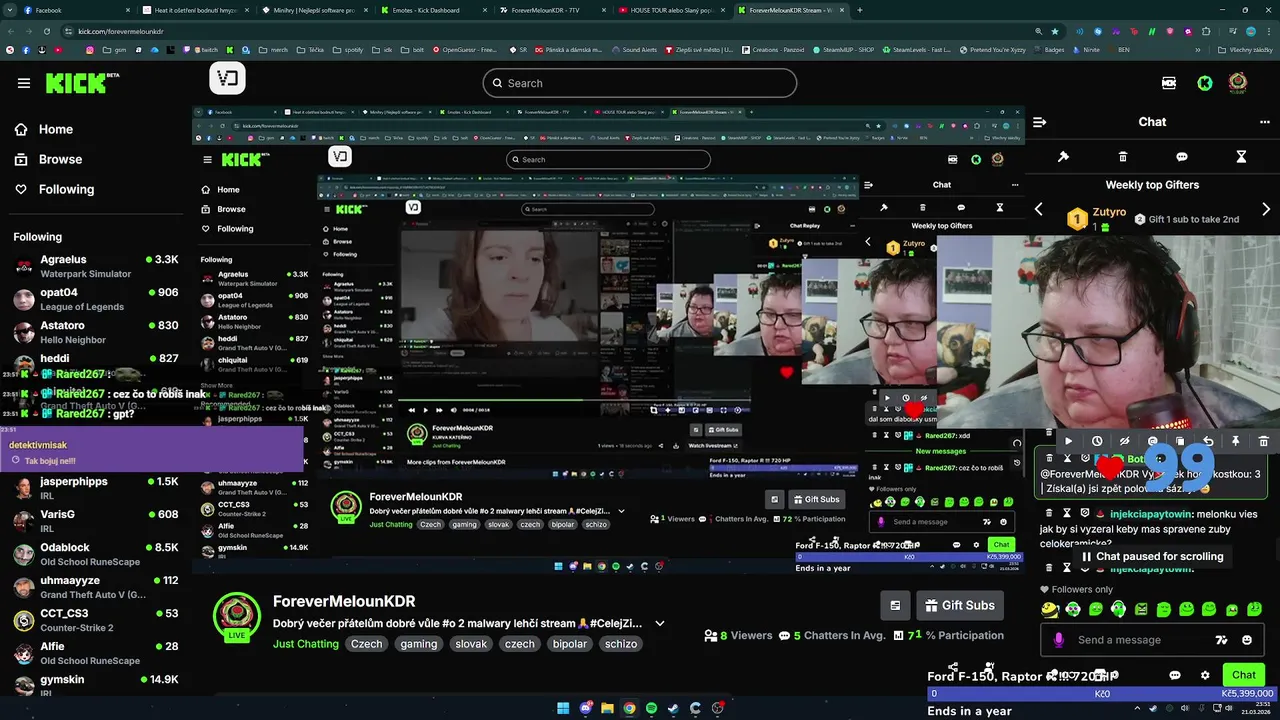Open the Just Chatting category link

tap(306, 644)
